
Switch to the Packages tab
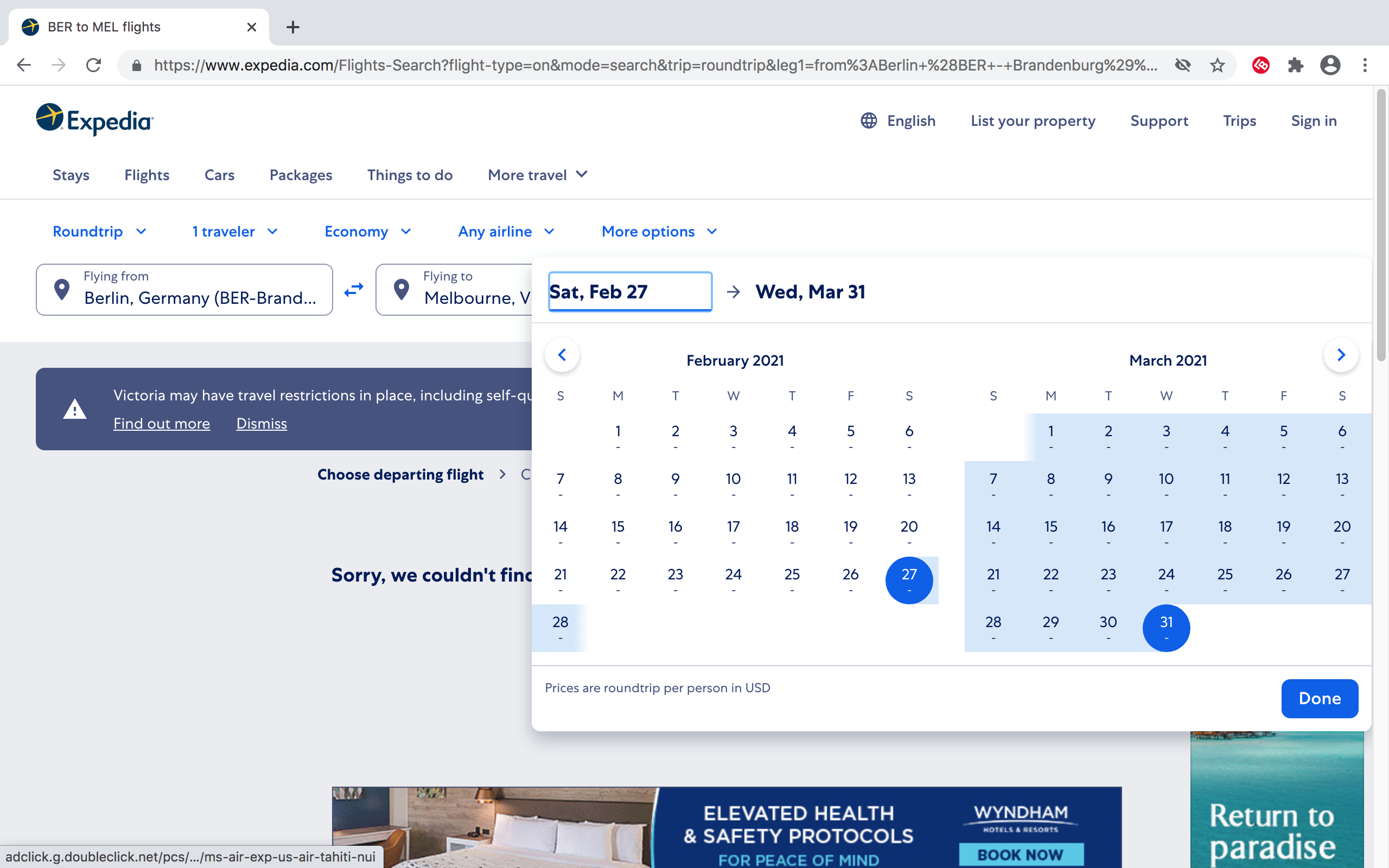[x=301, y=175]
